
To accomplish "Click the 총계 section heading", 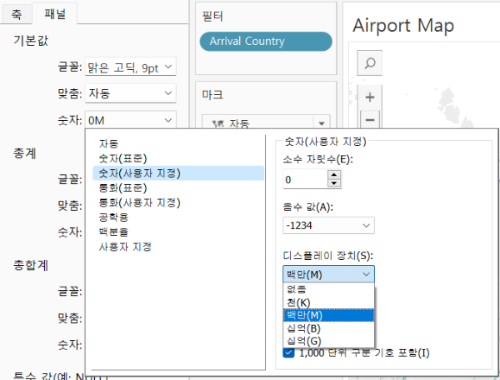I will point(25,153).
